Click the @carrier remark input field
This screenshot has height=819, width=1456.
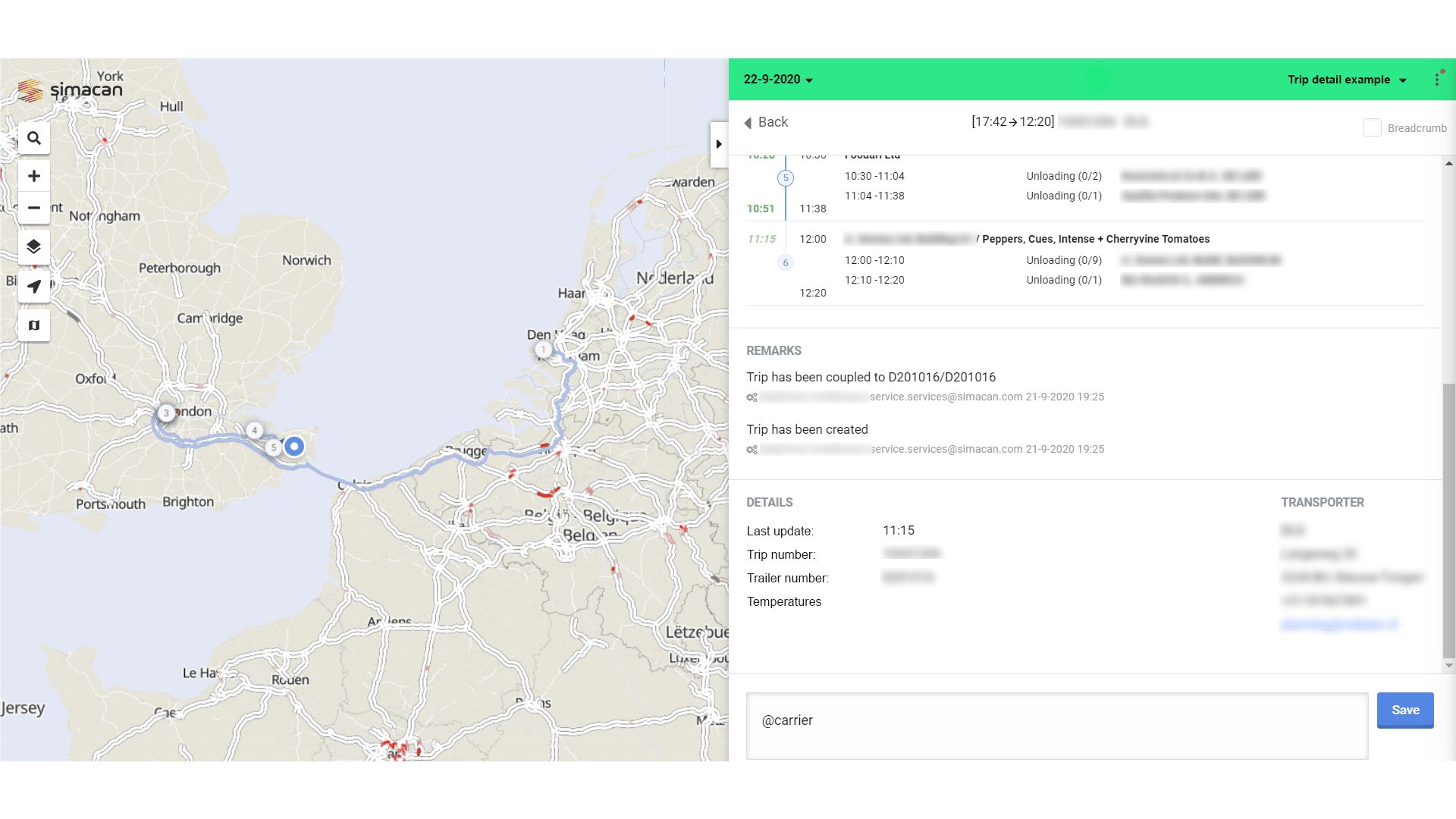click(1056, 724)
